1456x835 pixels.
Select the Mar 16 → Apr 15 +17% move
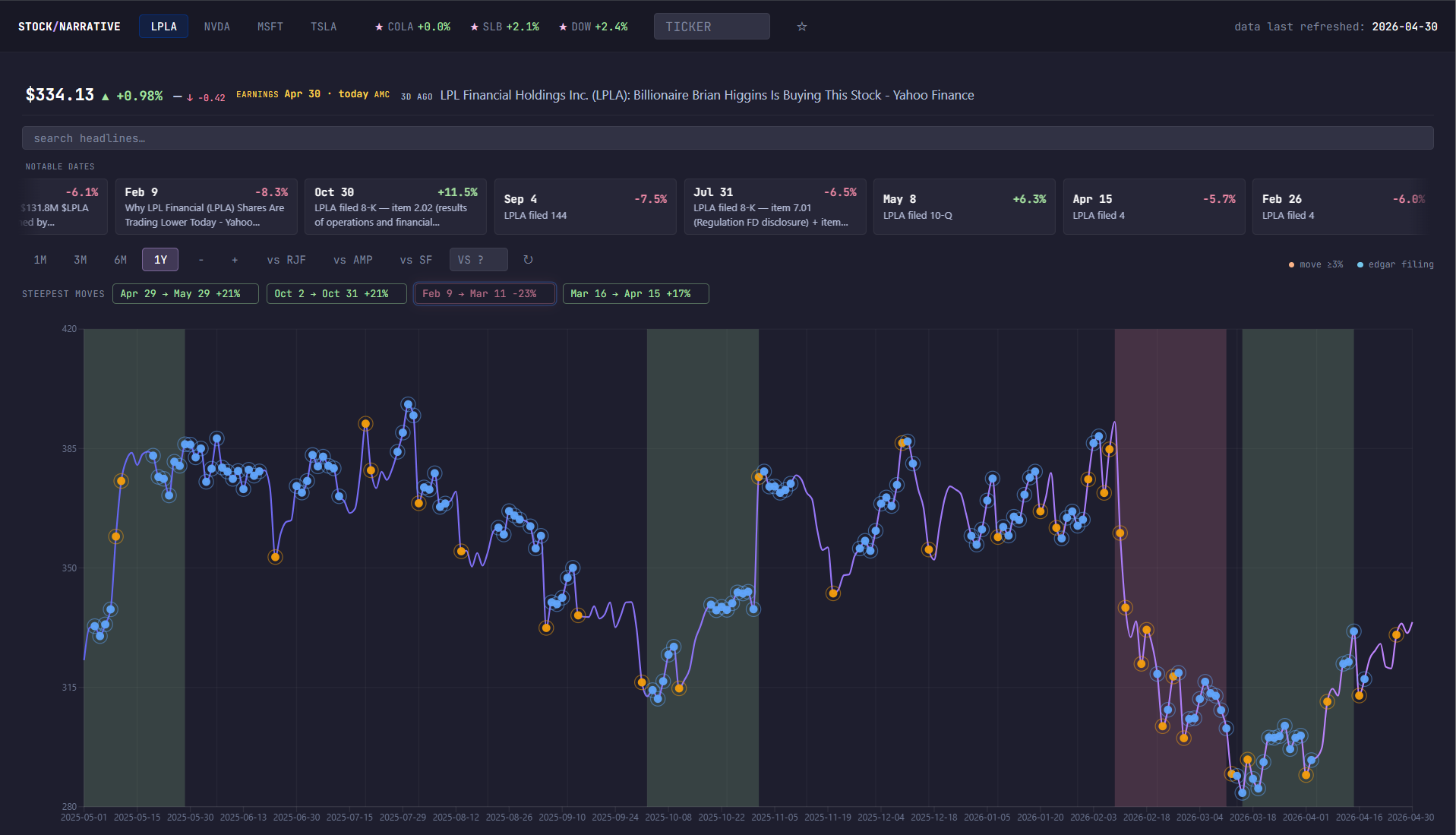click(636, 293)
